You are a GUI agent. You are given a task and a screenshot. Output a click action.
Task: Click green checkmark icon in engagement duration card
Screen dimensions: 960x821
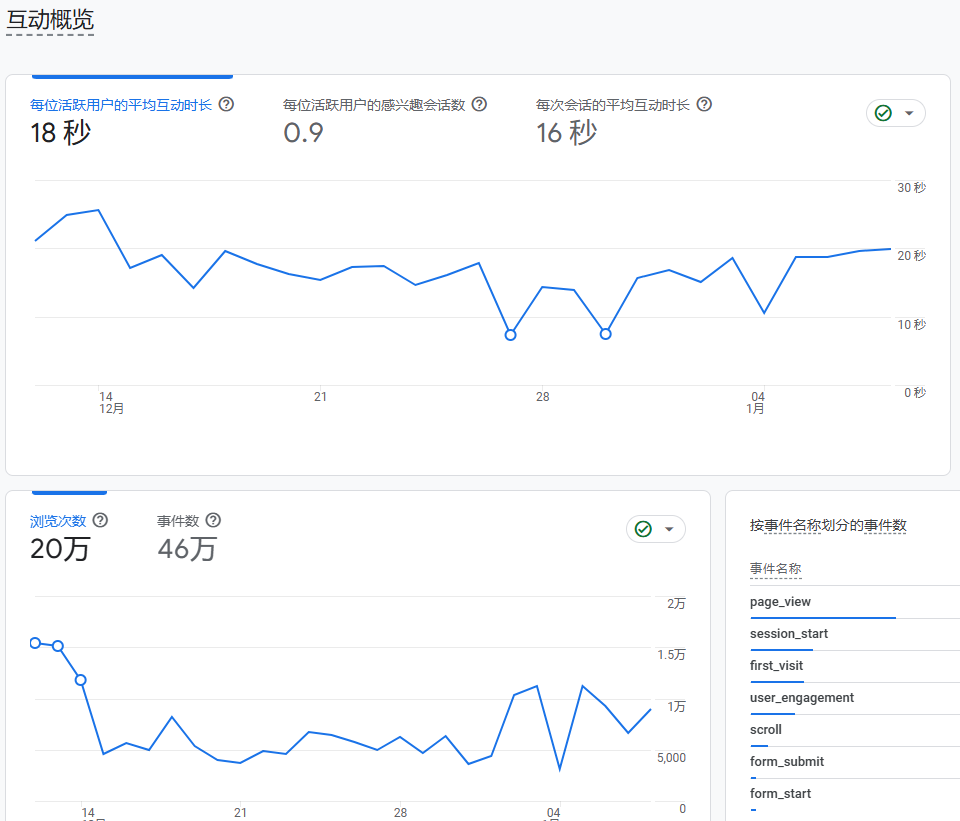(x=883, y=113)
